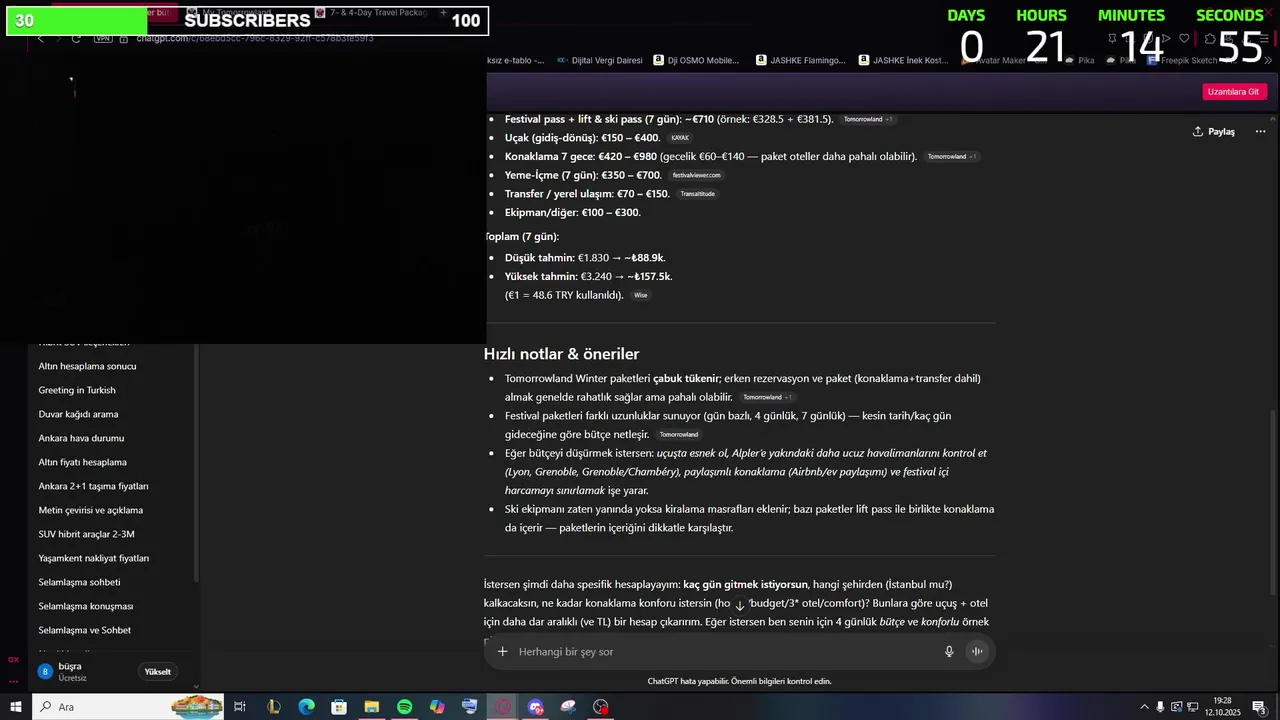The width and height of the screenshot is (1280, 720).
Task: Open the three-dot options next to Paylaş
Action: (1260, 132)
